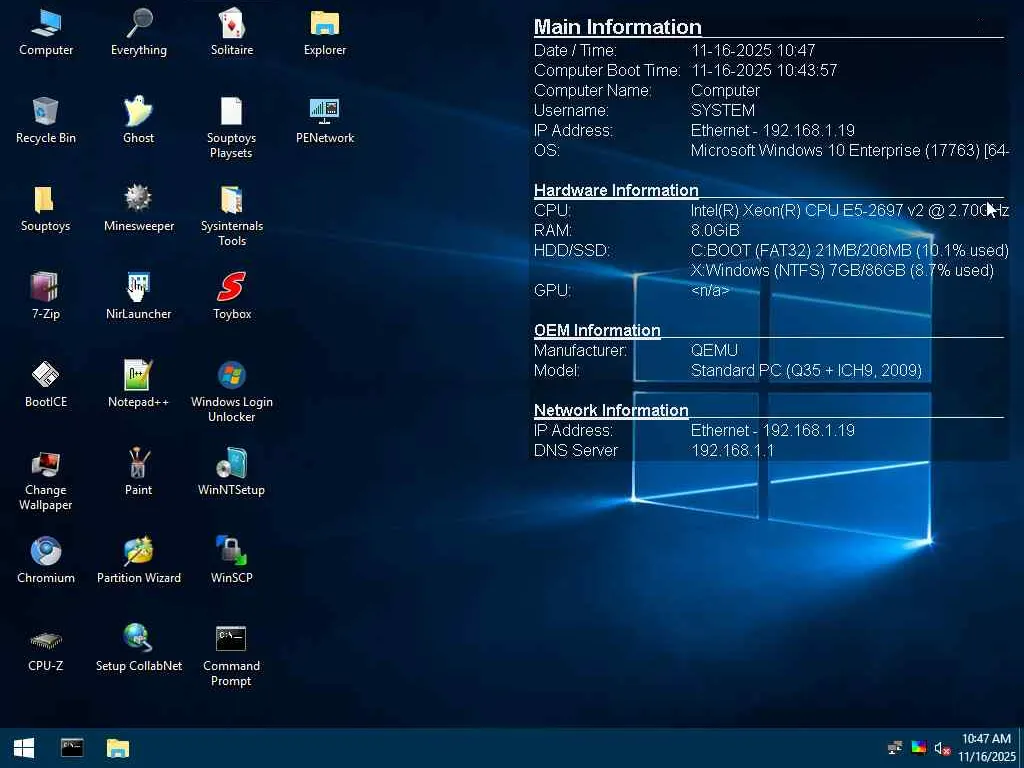Image resolution: width=1024 pixels, height=768 pixels.
Task: Click the Manufacturer value QEMU
Action: 714,351
